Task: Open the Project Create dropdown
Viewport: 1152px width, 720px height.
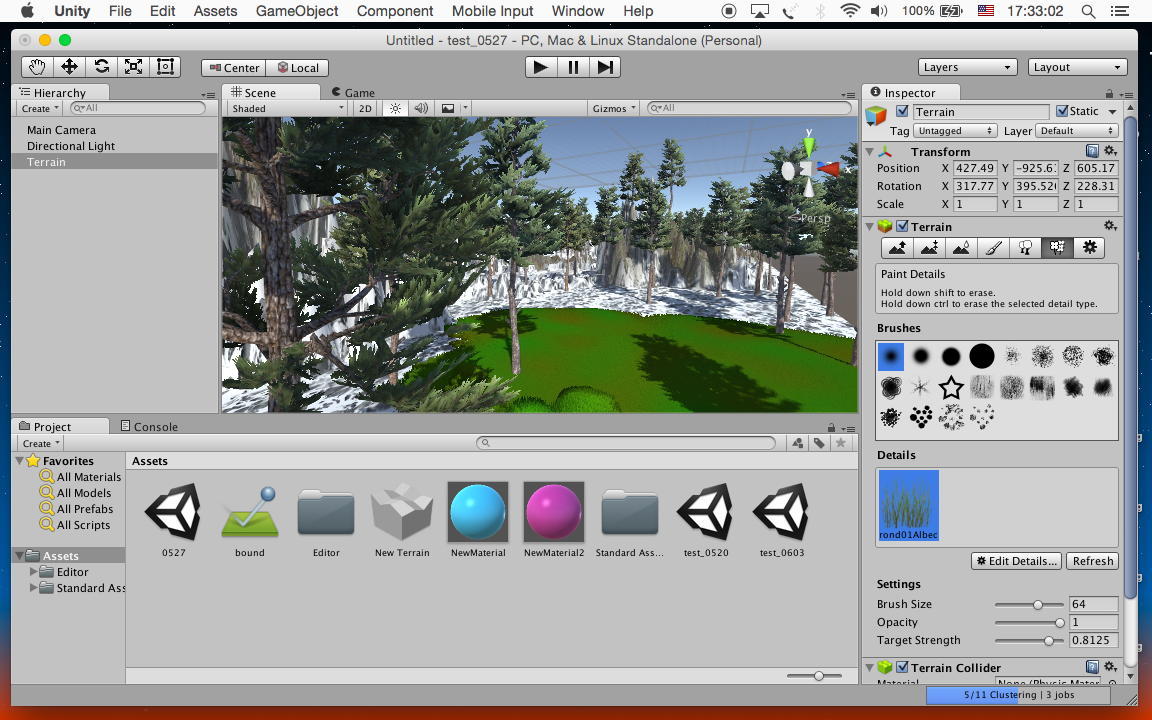Action: pyautogui.click(x=40, y=443)
